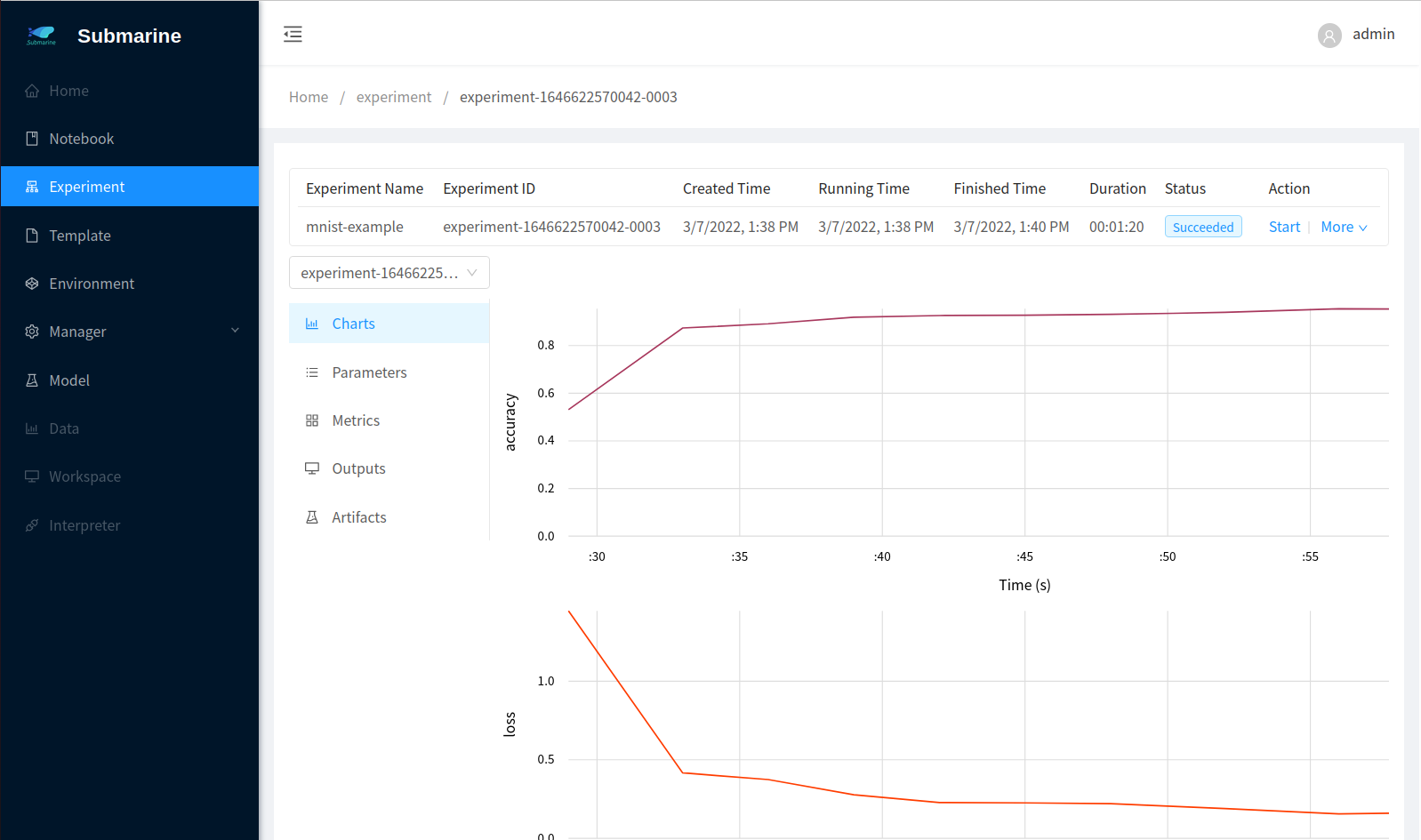Collapse the sidebar with the menu-fold icon

pos(293,35)
